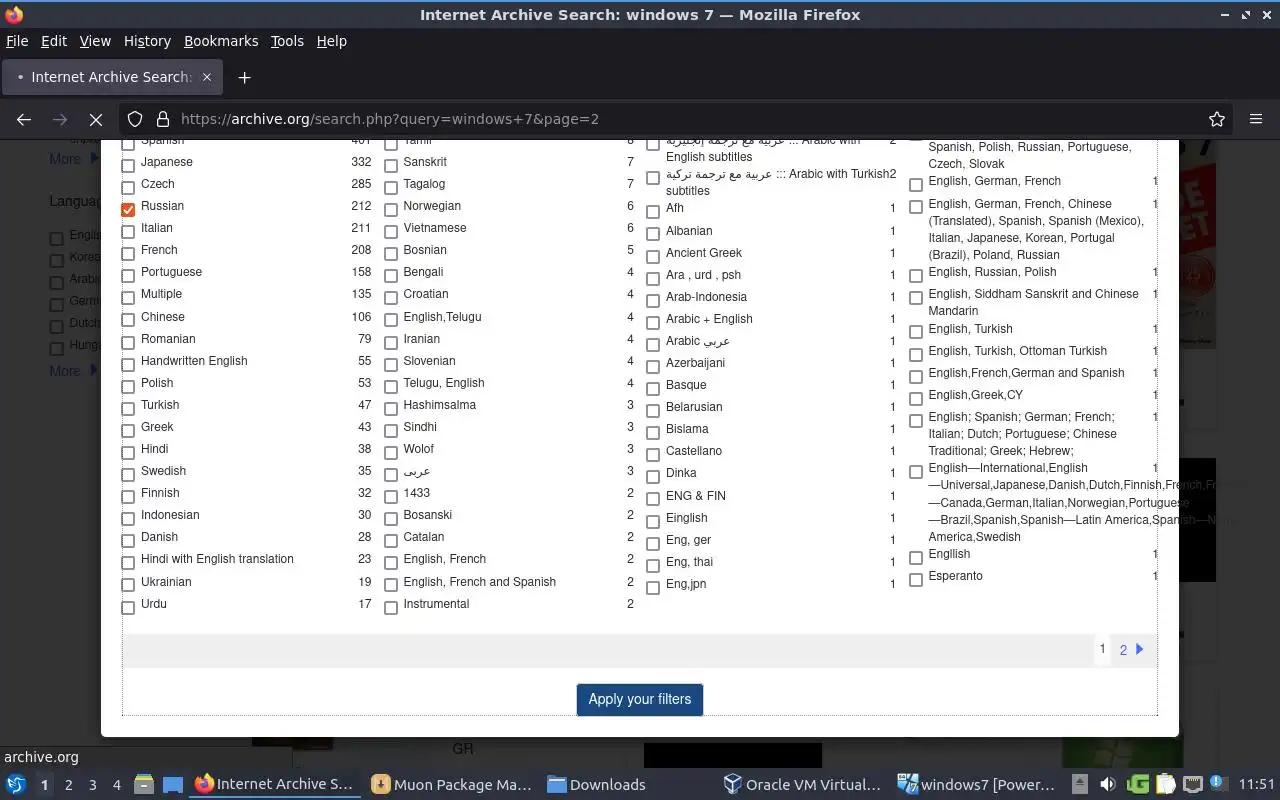Image resolution: width=1280 pixels, height=800 pixels.
Task: Open clipboard manager tray icon
Action: click(1166, 785)
